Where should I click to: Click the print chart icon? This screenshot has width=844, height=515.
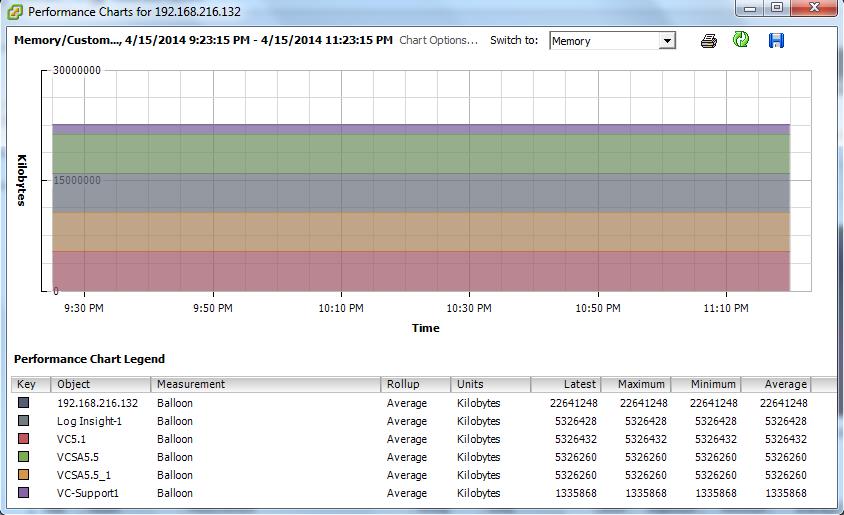pos(708,40)
